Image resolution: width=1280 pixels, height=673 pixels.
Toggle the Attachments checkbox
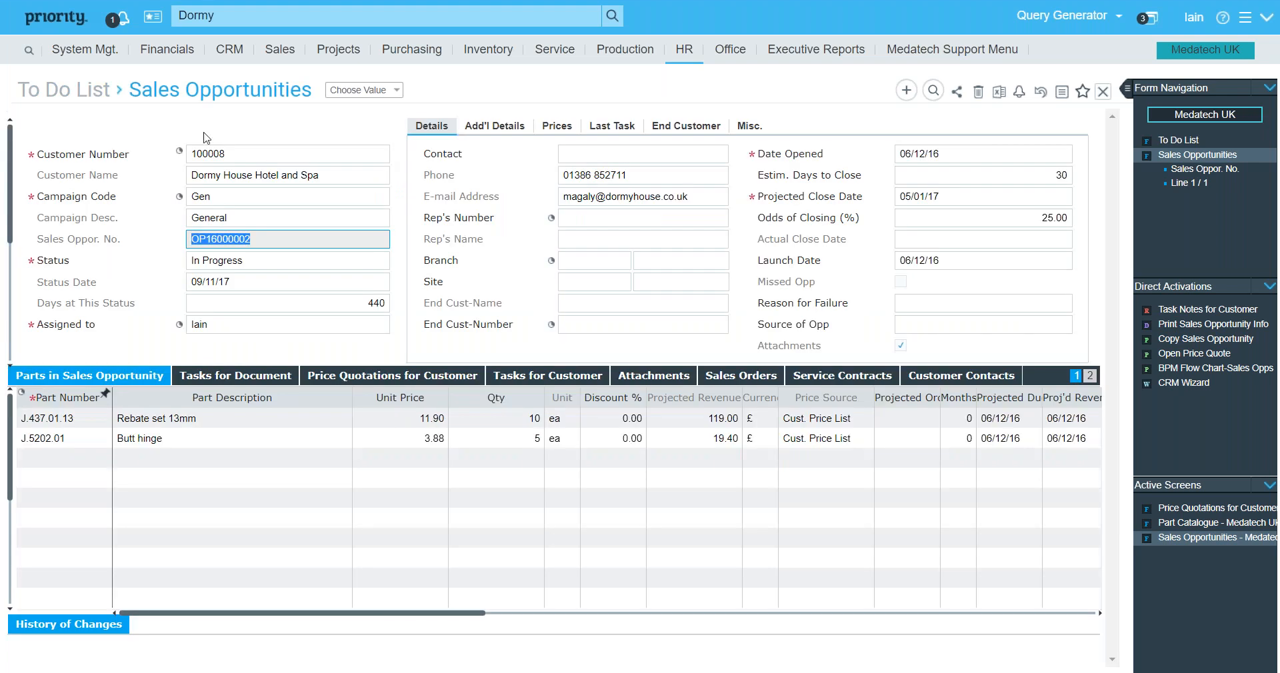point(900,346)
